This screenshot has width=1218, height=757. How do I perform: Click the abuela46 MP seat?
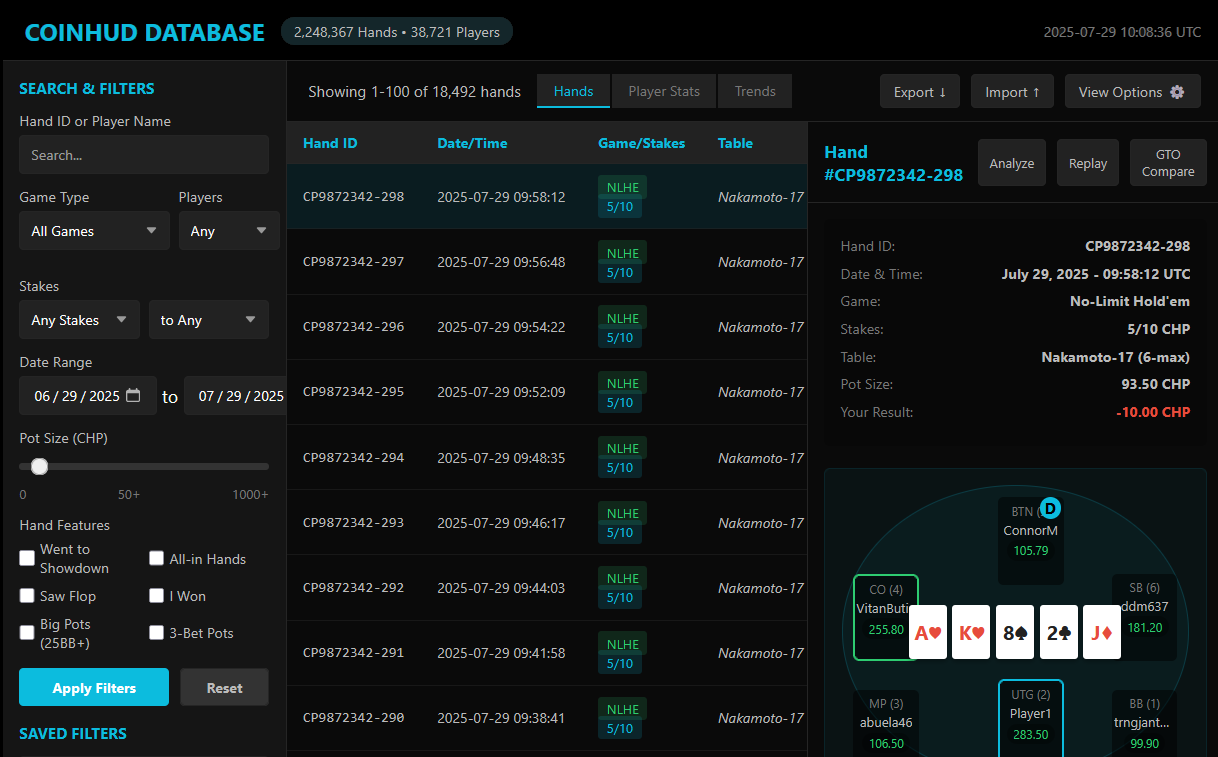[x=886, y=724]
